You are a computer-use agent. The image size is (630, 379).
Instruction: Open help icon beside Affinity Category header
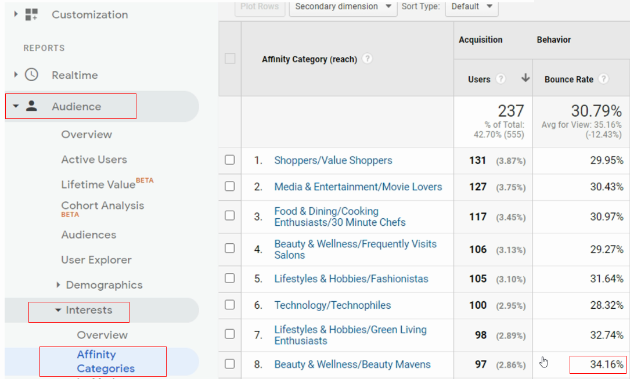point(367,59)
